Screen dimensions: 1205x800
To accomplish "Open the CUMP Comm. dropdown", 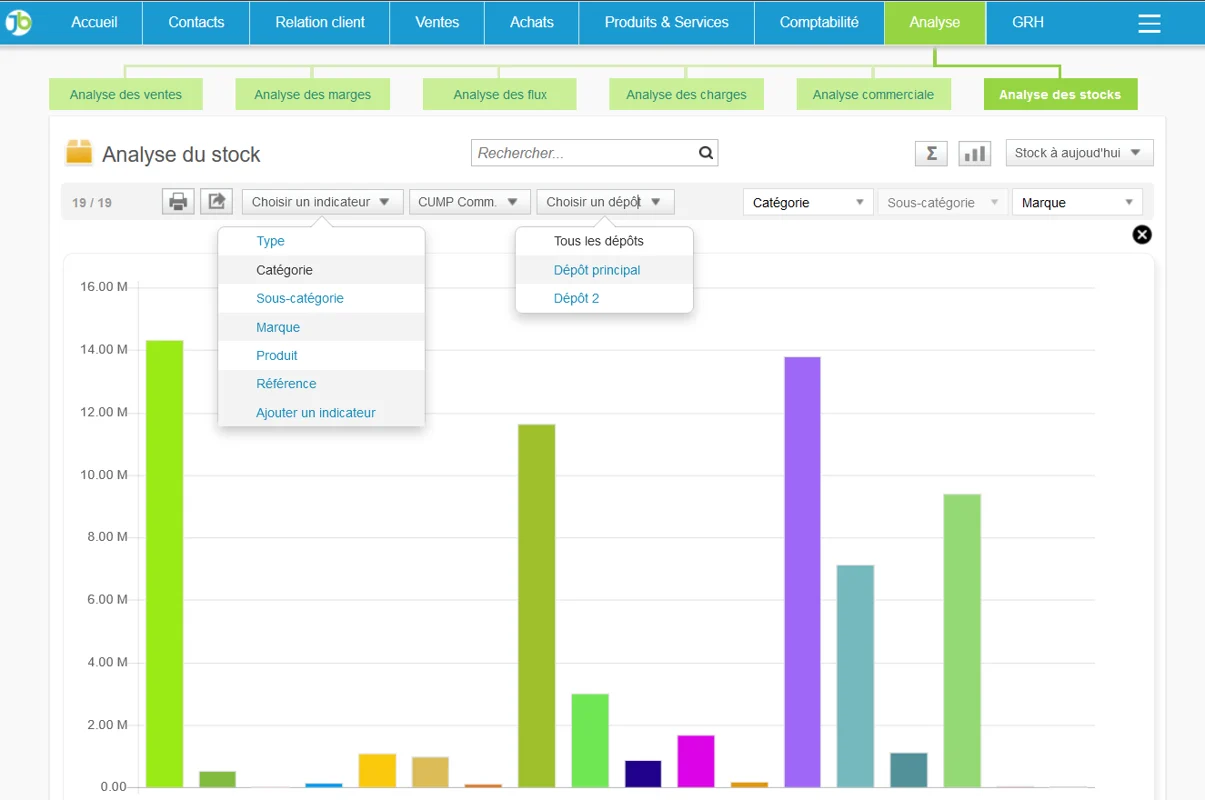I will pyautogui.click(x=470, y=200).
